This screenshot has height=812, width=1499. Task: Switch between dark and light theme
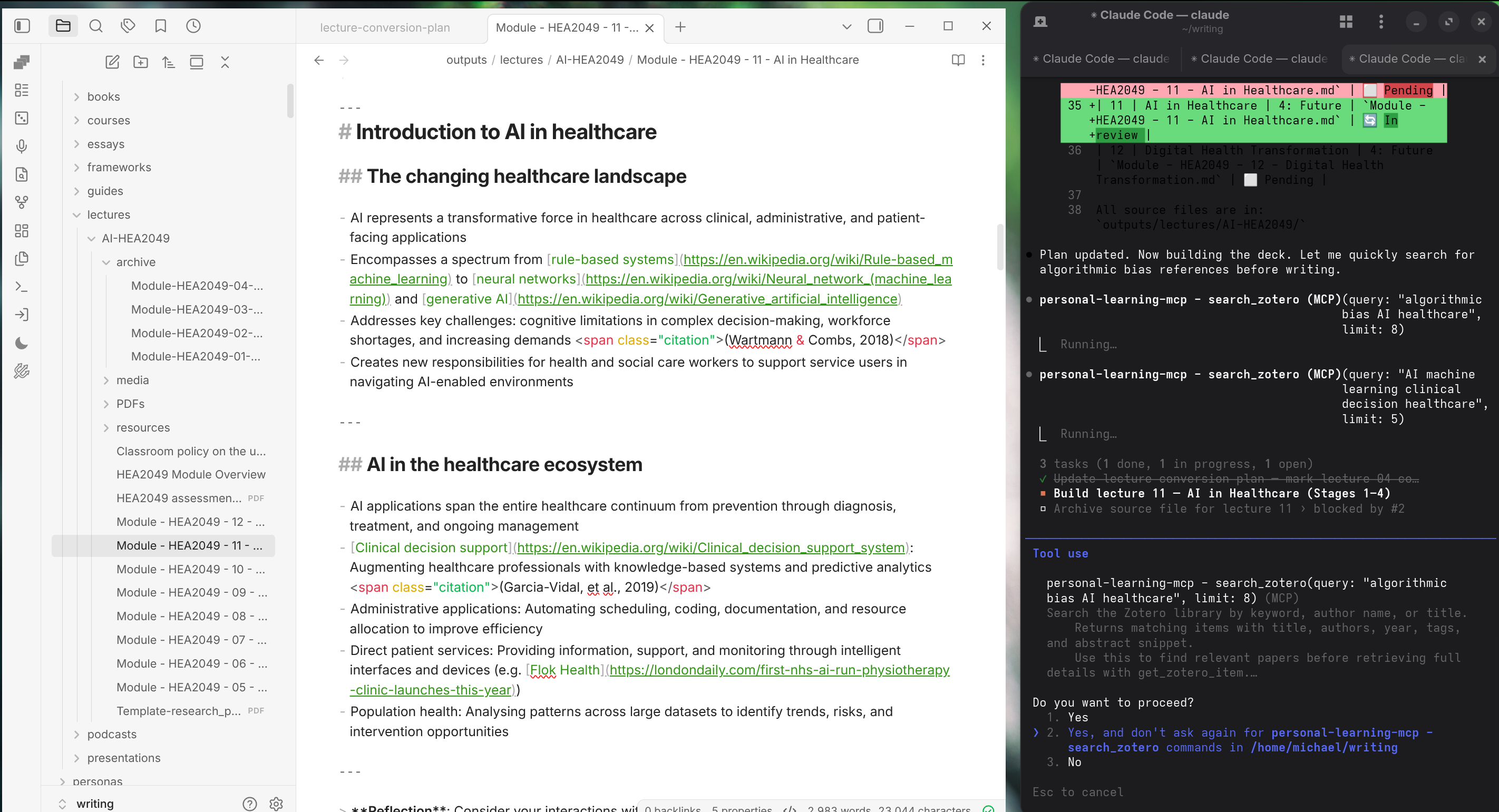(x=22, y=343)
